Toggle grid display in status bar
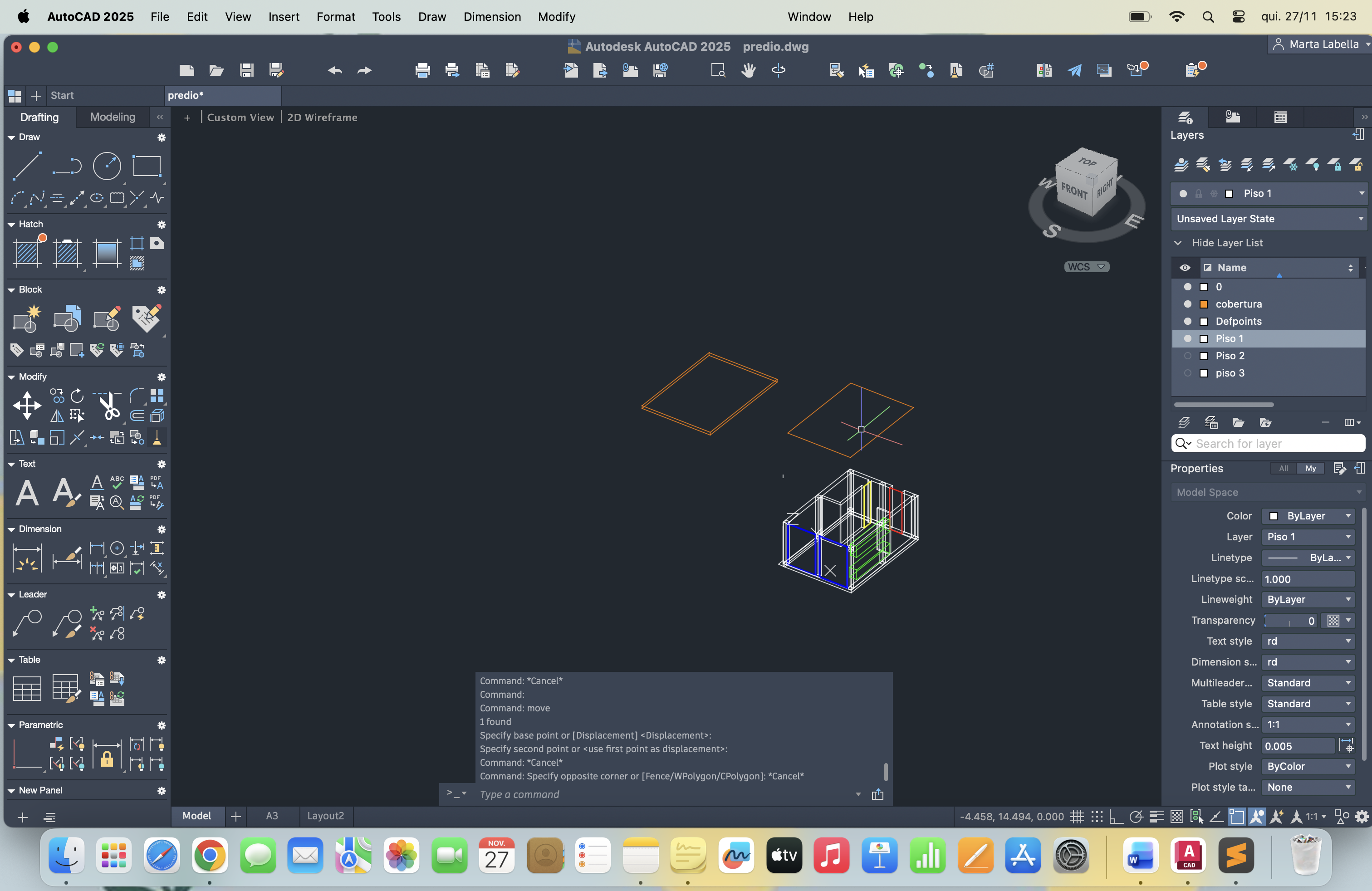This screenshot has width=1372, height=891. pos(1076,817)
